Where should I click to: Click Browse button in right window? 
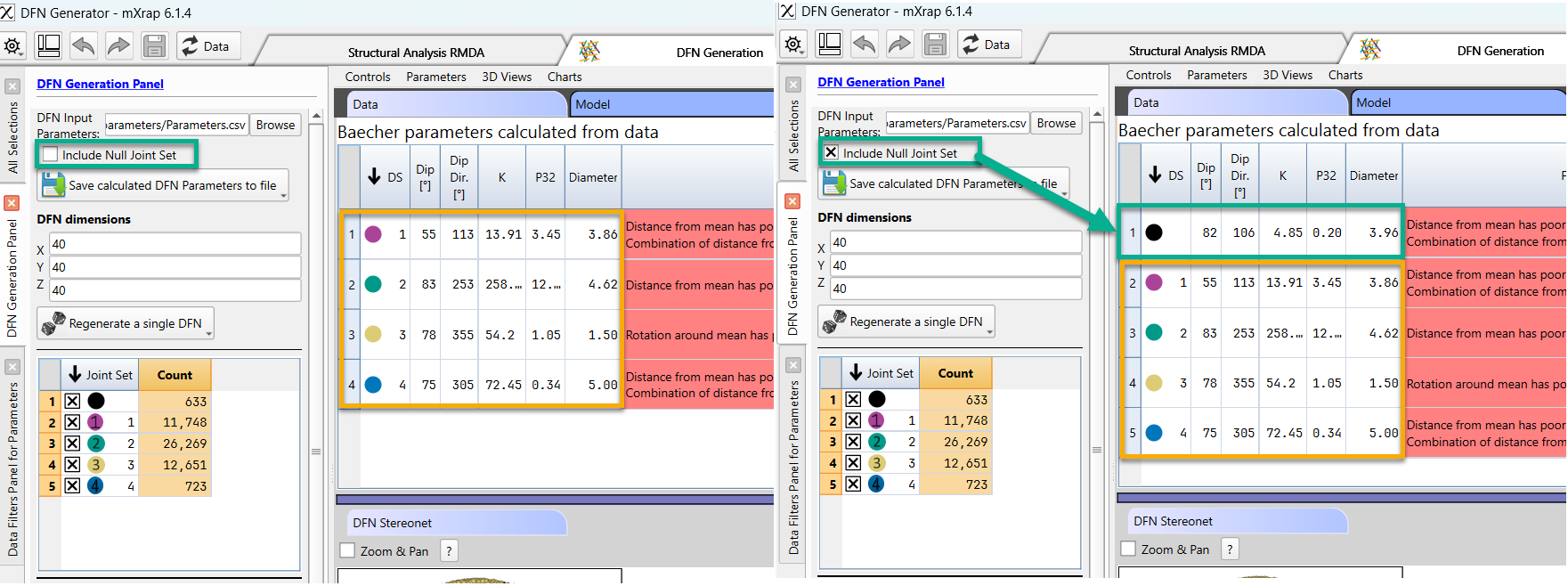[x=1056, y=123]
